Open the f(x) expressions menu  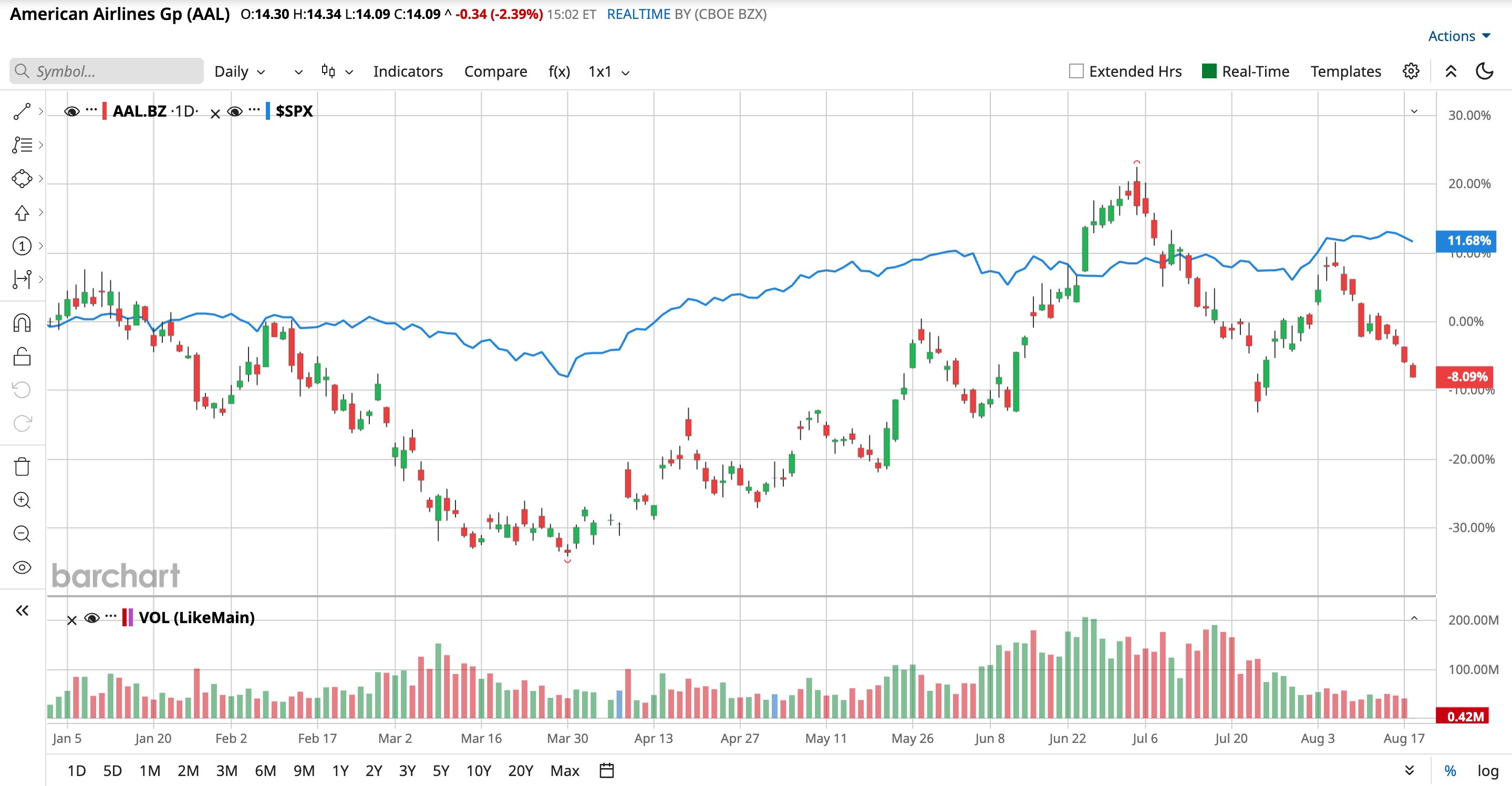point(559,71)
